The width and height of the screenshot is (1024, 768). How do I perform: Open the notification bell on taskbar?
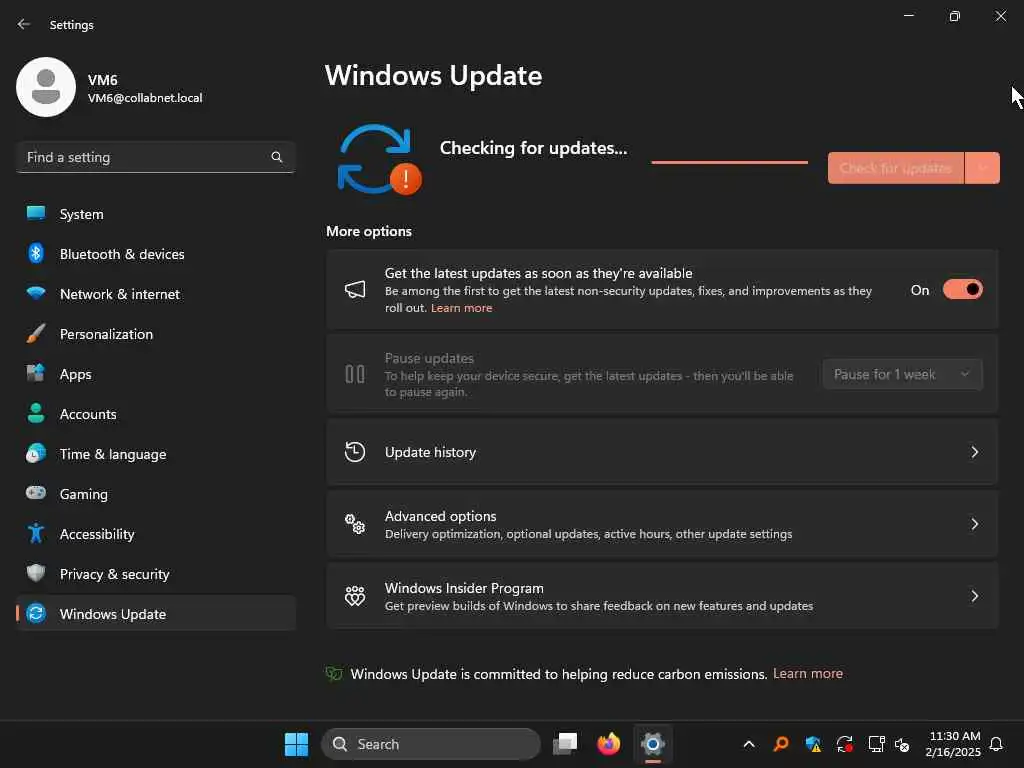click(996, 744)
